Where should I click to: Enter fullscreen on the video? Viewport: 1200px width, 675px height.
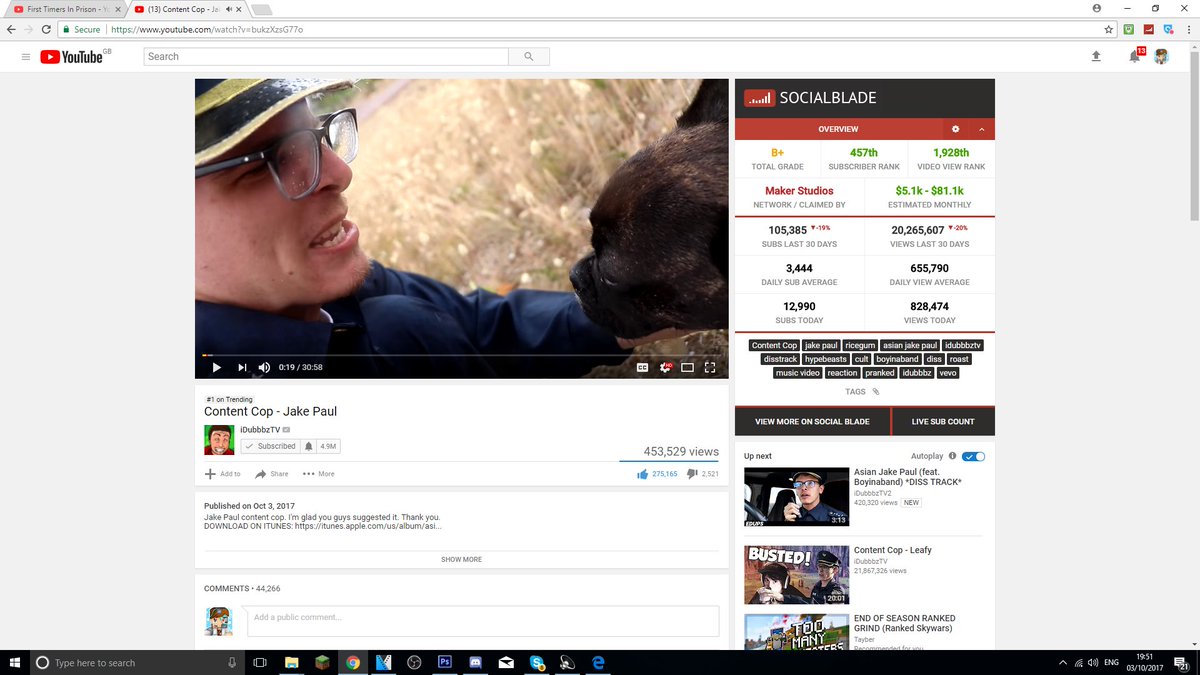click(x=710, y=367)
